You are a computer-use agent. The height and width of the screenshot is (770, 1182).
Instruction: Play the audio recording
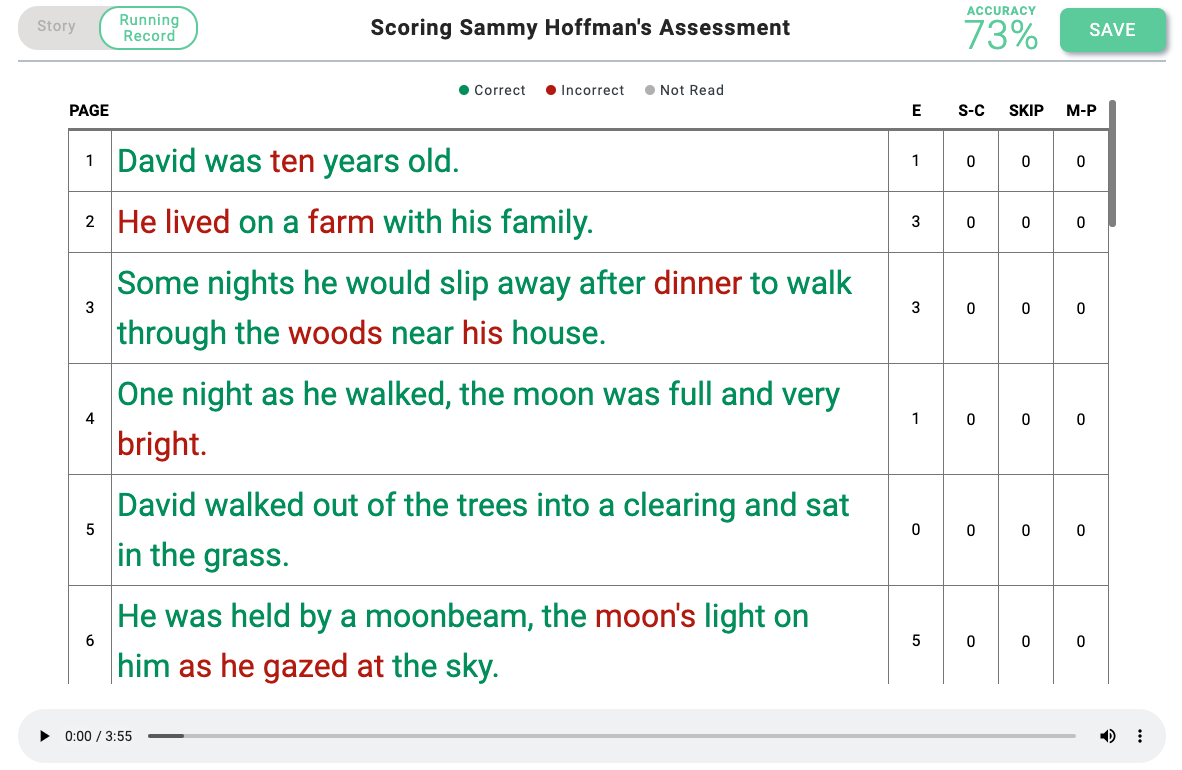coord(44,736)
